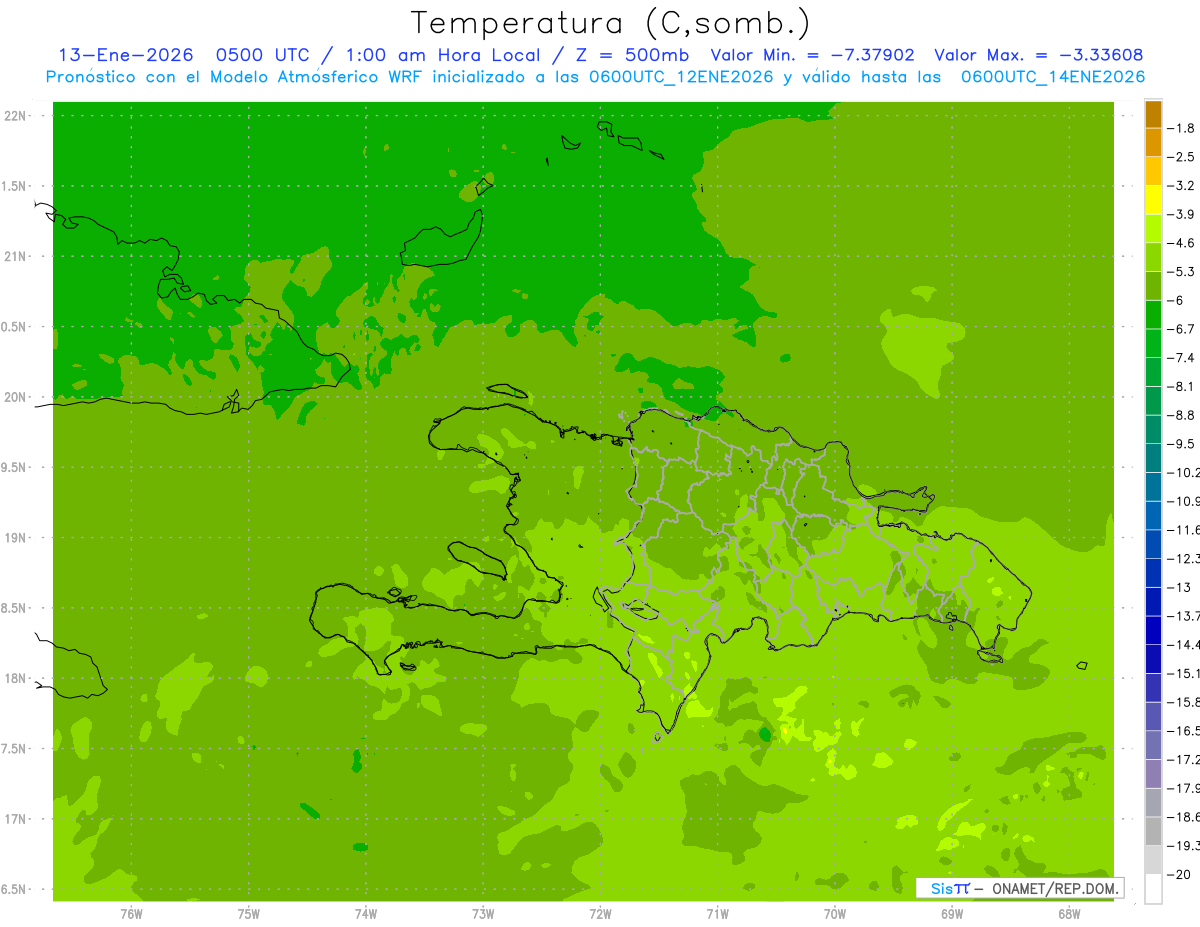This screenshot has height=927, width=1200.
Task: Click the 20N latitude axis label
Action: tap(15, 397)
